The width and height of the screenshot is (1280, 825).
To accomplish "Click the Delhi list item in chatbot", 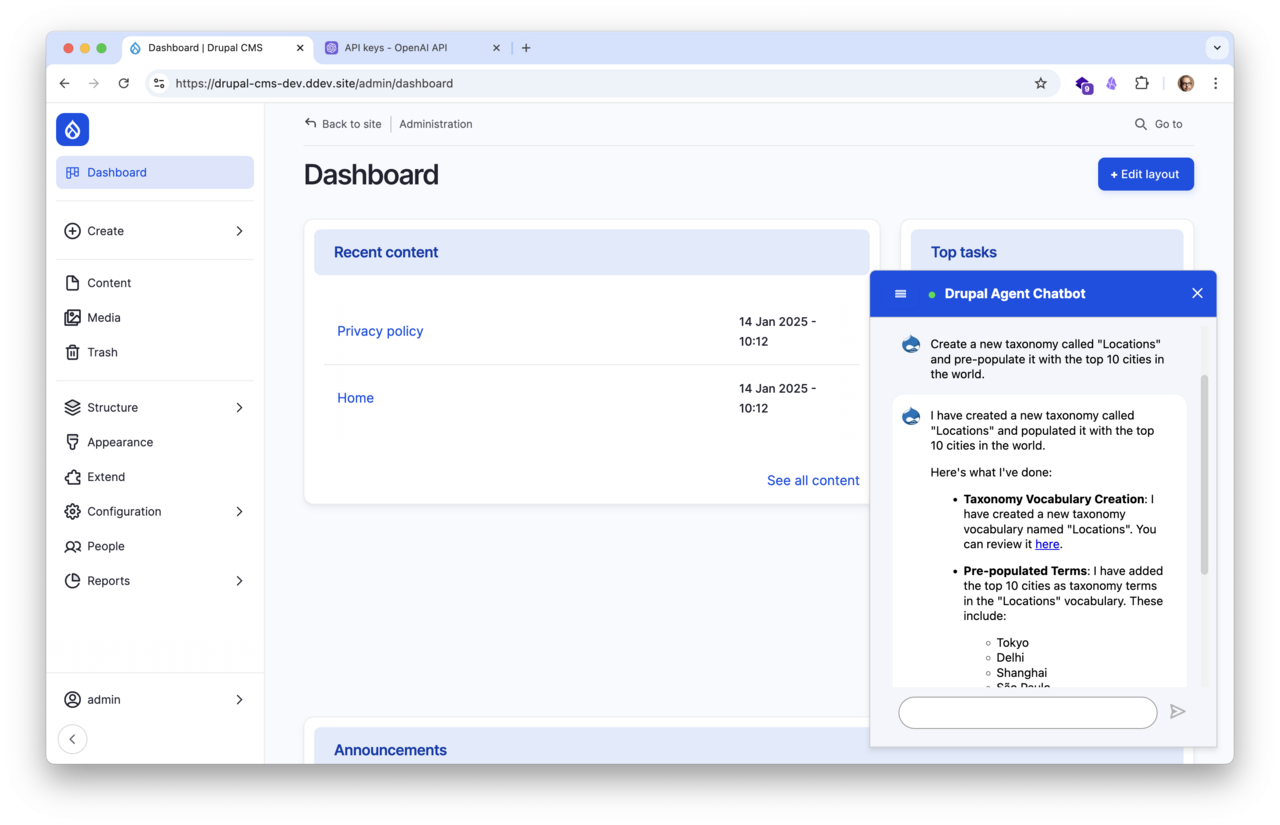I will point(1010,658).
